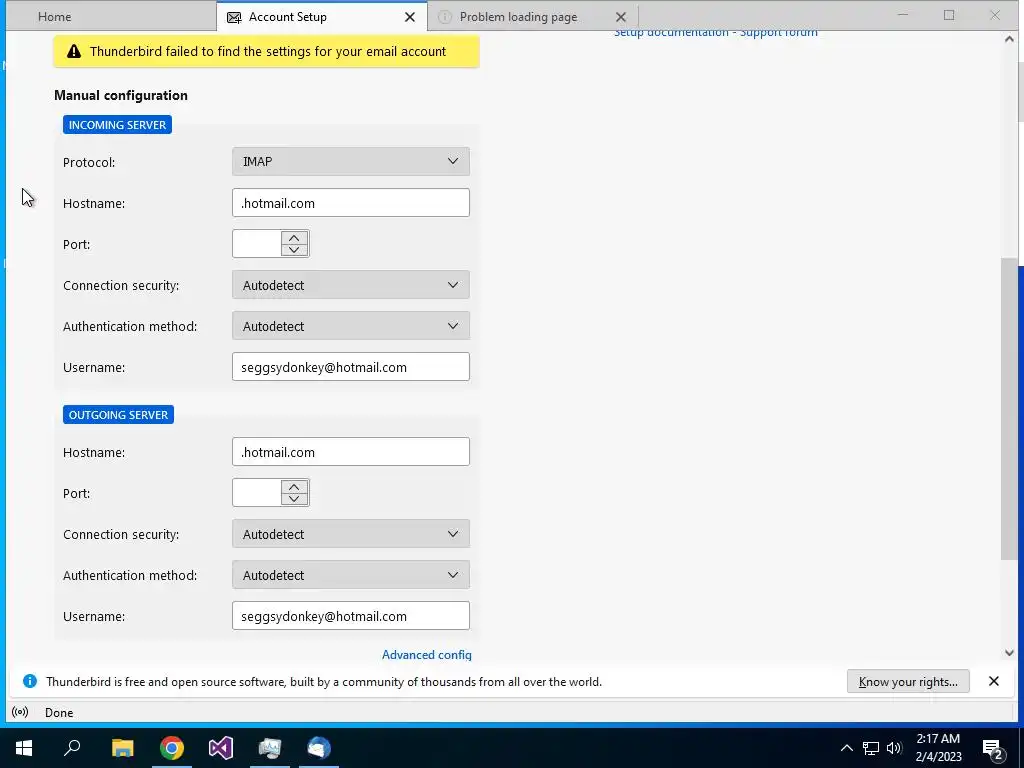1024x768 pixels.
Task: Click the INCOMING SERVER label badge
Action: click(x=118, y=125)
